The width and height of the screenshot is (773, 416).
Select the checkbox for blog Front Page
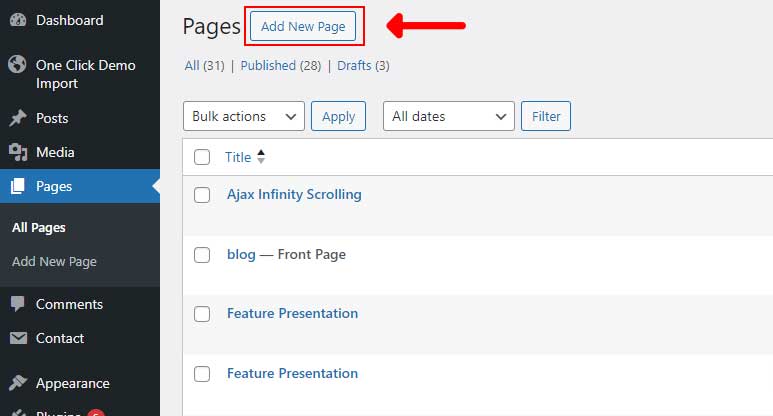pyautogui.click(x=202, y=255)
